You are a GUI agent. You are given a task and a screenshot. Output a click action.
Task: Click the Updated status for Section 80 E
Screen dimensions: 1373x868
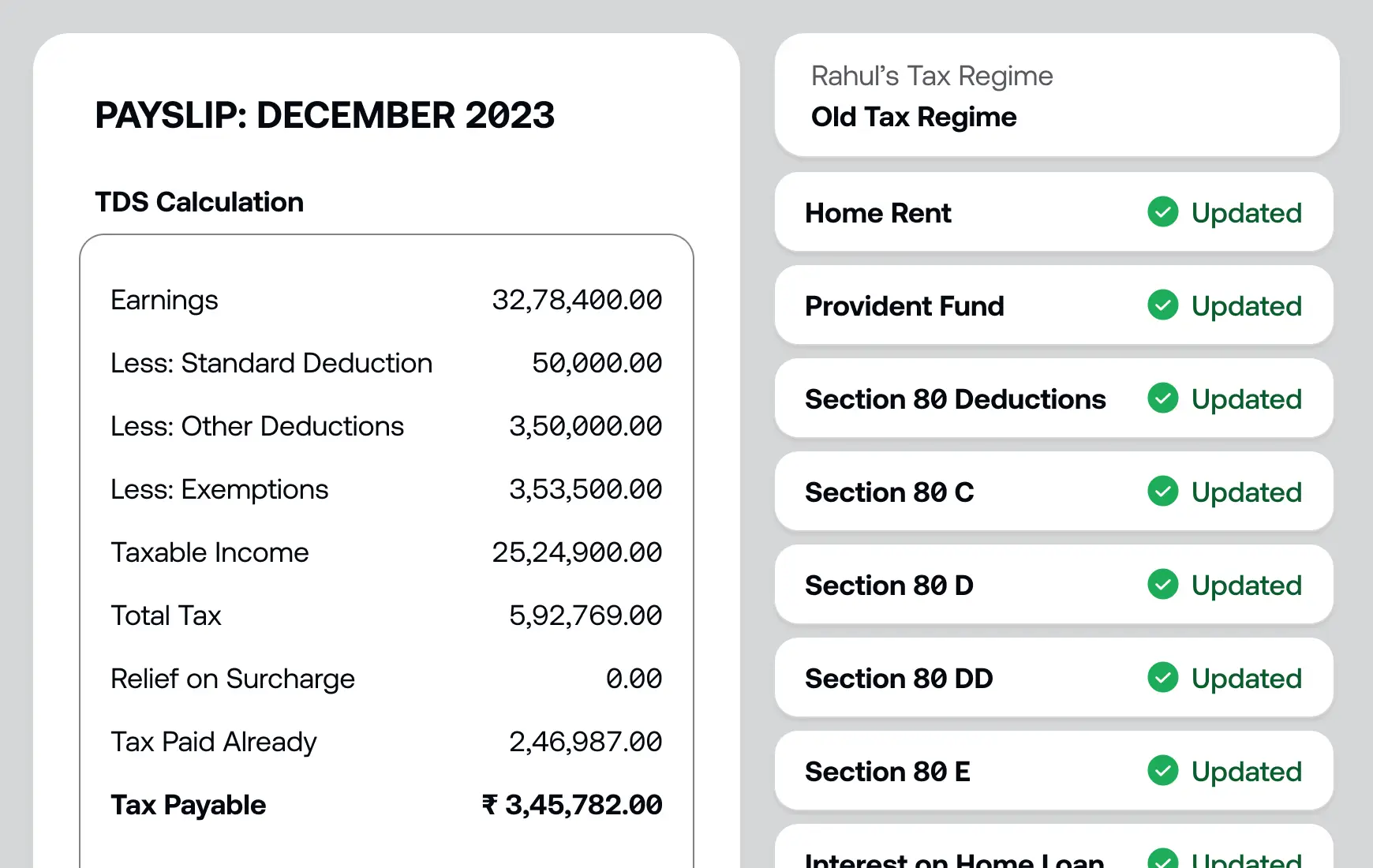click(x=1246, y=772)
